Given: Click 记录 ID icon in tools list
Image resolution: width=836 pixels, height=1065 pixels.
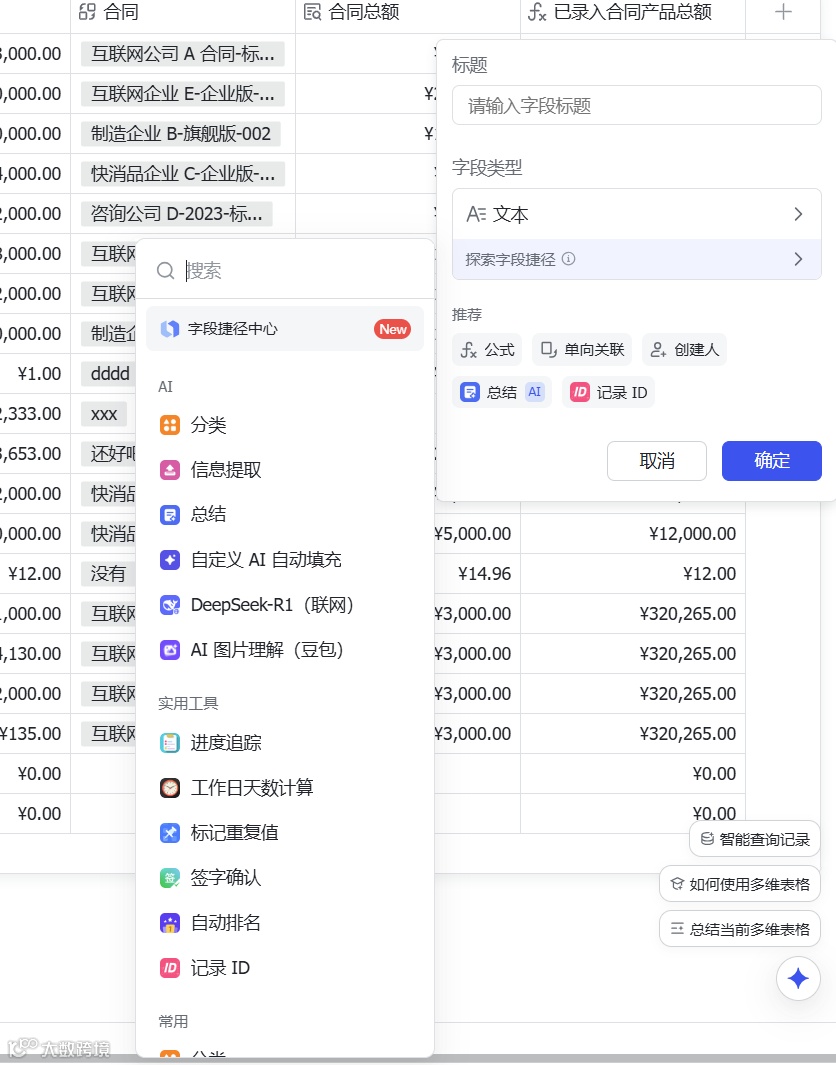Looking at the screenshot, I should pos(170,968).
